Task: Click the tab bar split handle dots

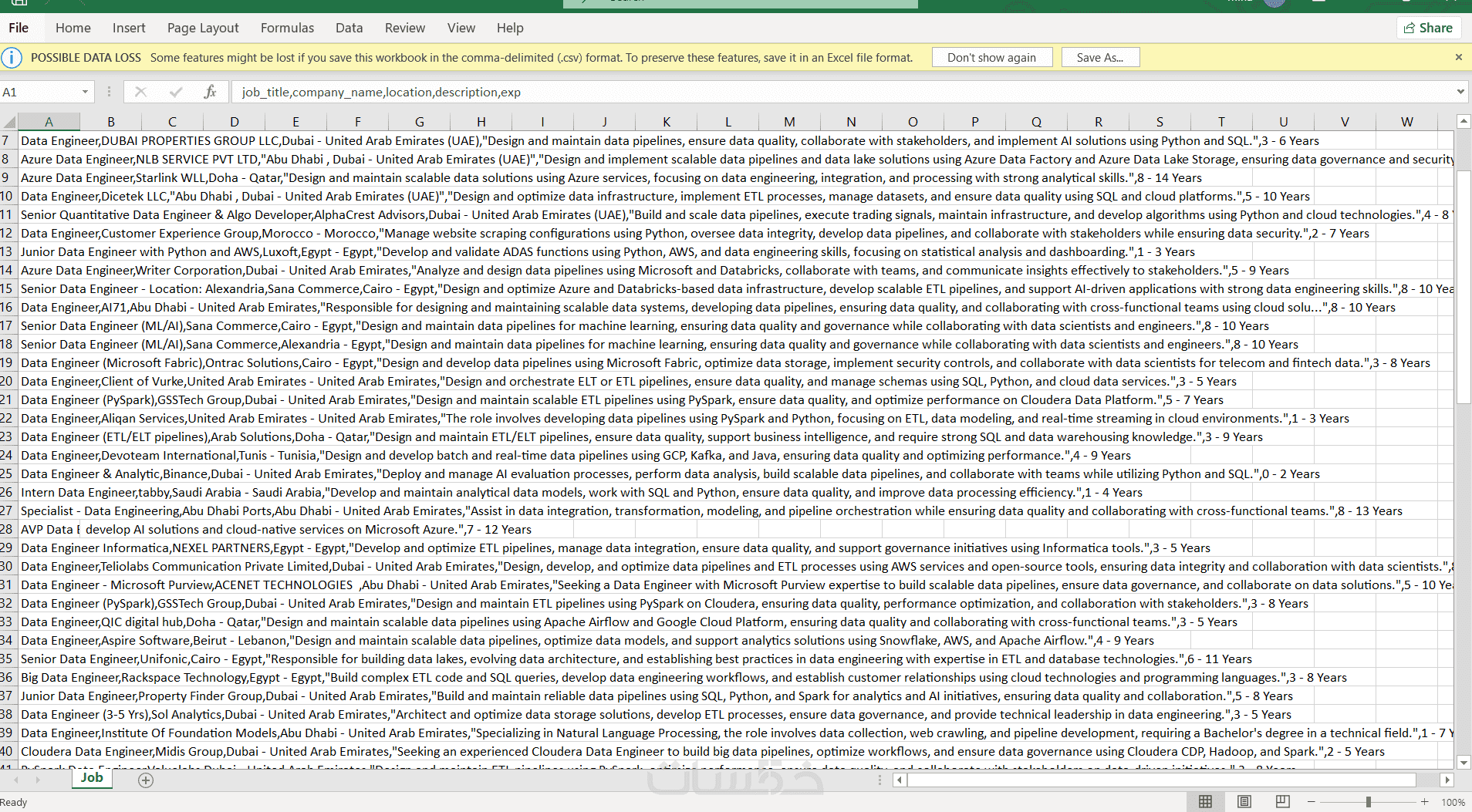Action: (879, 780)
